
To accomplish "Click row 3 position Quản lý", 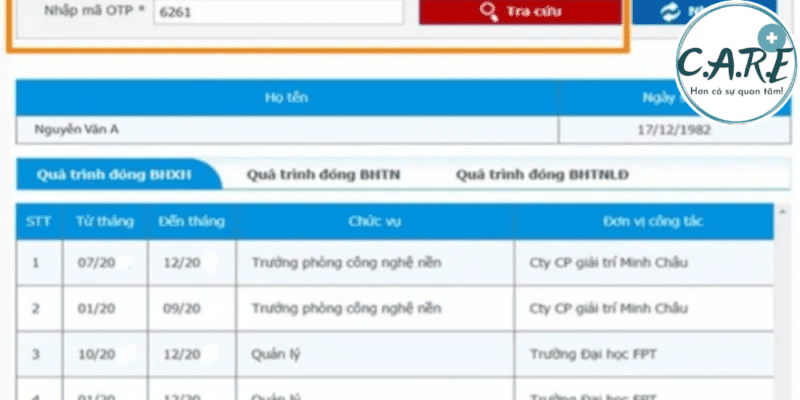I will click(276, 355).
